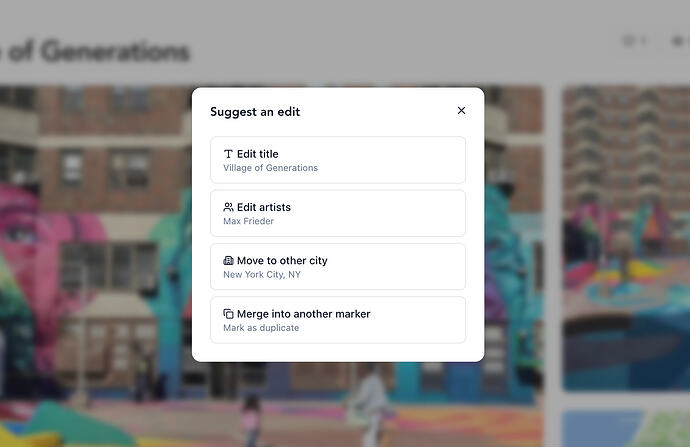Click the blurred Generations page title
Viewport: 690px width, 447px height.
click(95, 51)
